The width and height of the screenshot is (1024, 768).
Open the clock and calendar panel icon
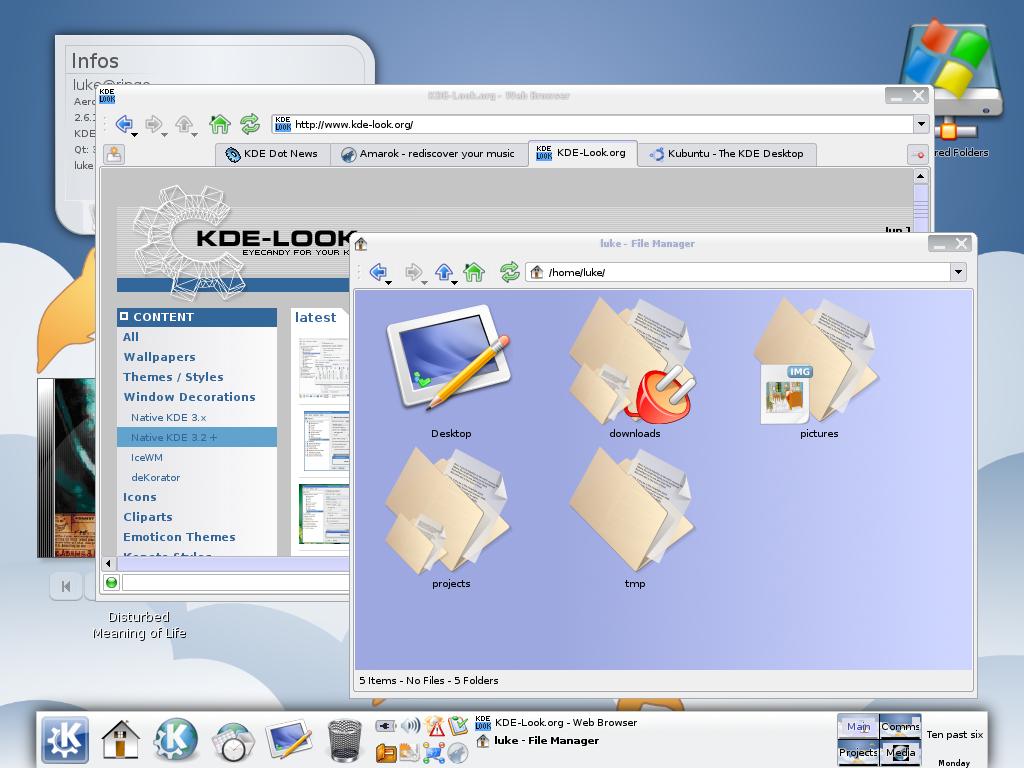point(232,742)
